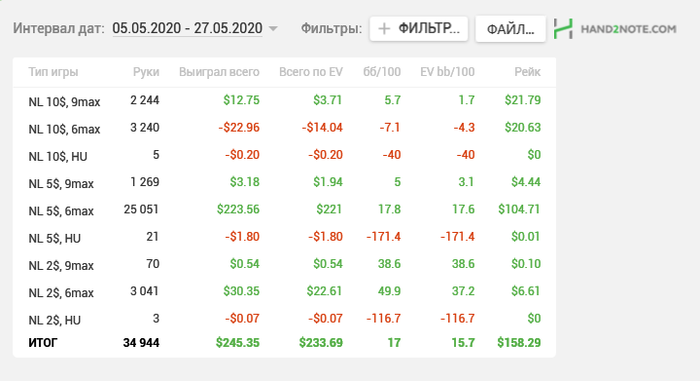
Task: Click the ИТОГ total row
Action: [284, 343]
